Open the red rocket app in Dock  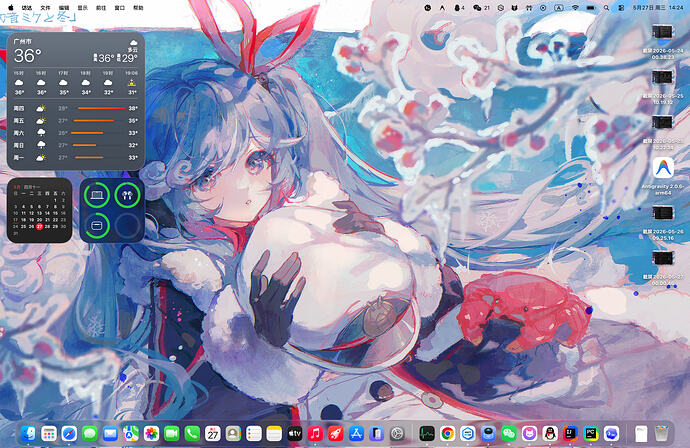pos(335,434)
